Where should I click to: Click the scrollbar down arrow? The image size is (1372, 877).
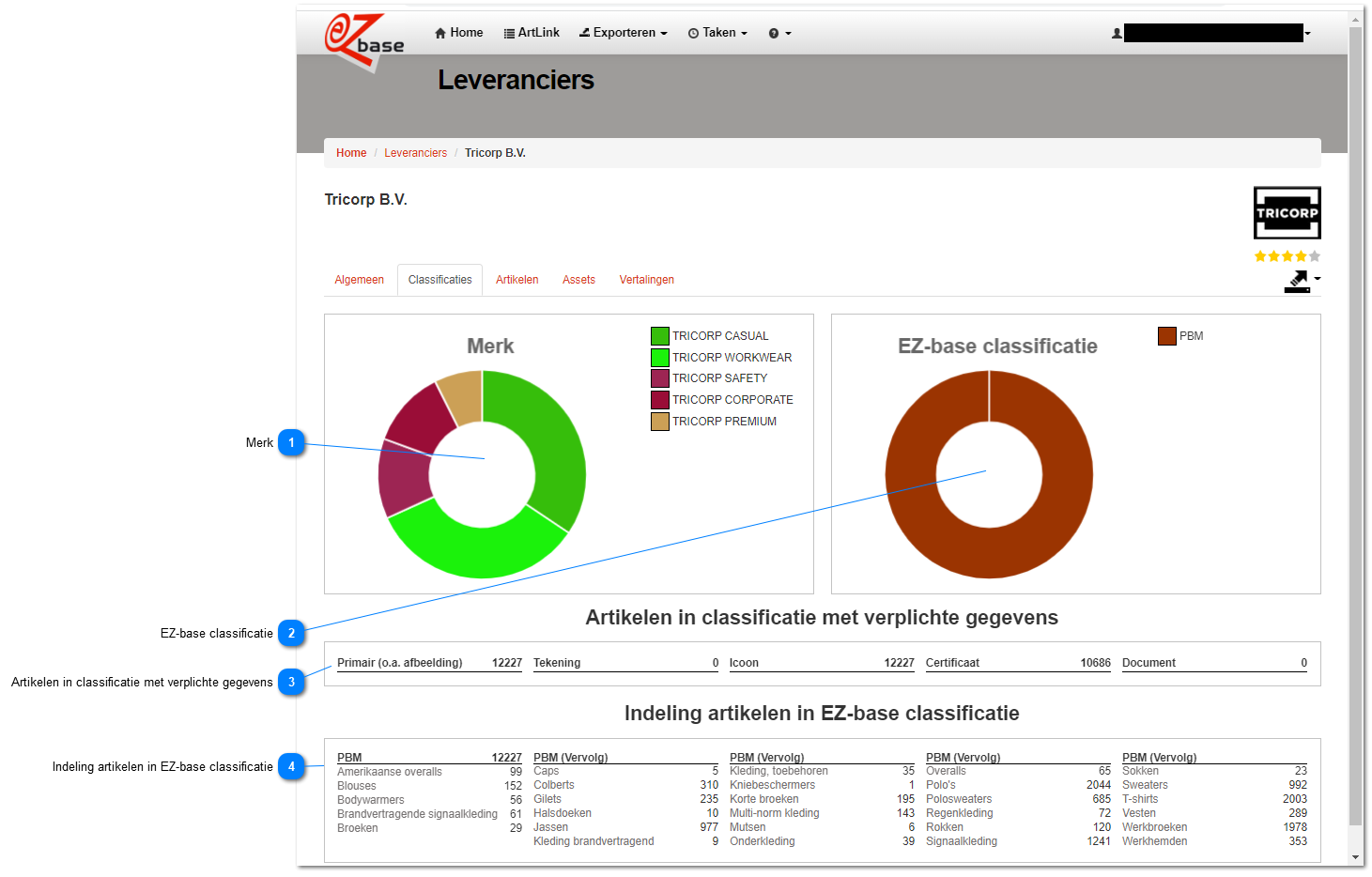pos(1355,857)
